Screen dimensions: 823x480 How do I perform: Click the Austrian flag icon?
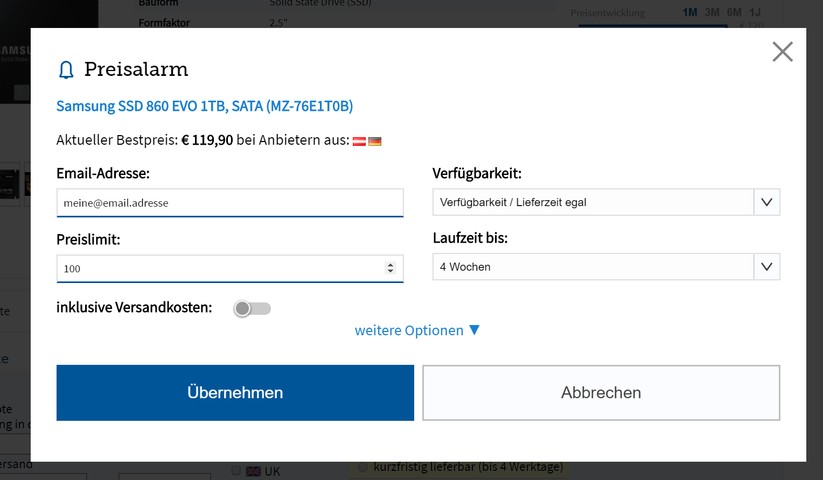[x=360, y=141]
